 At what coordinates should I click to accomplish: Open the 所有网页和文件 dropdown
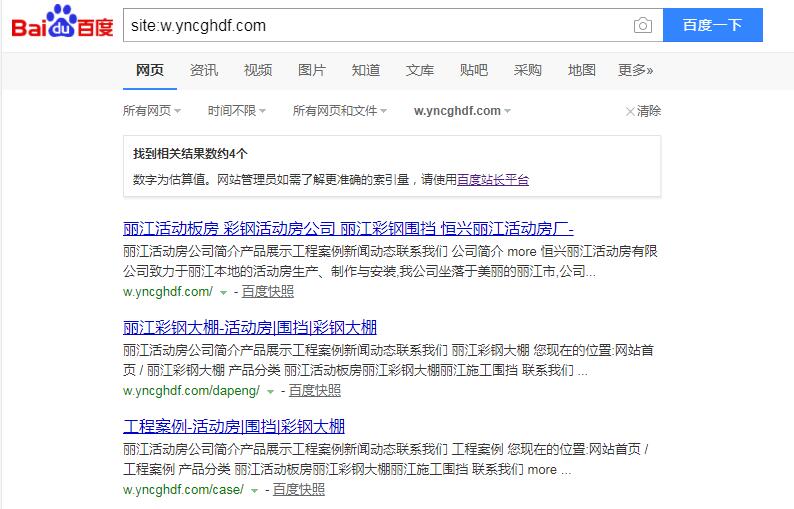[340, 110]
